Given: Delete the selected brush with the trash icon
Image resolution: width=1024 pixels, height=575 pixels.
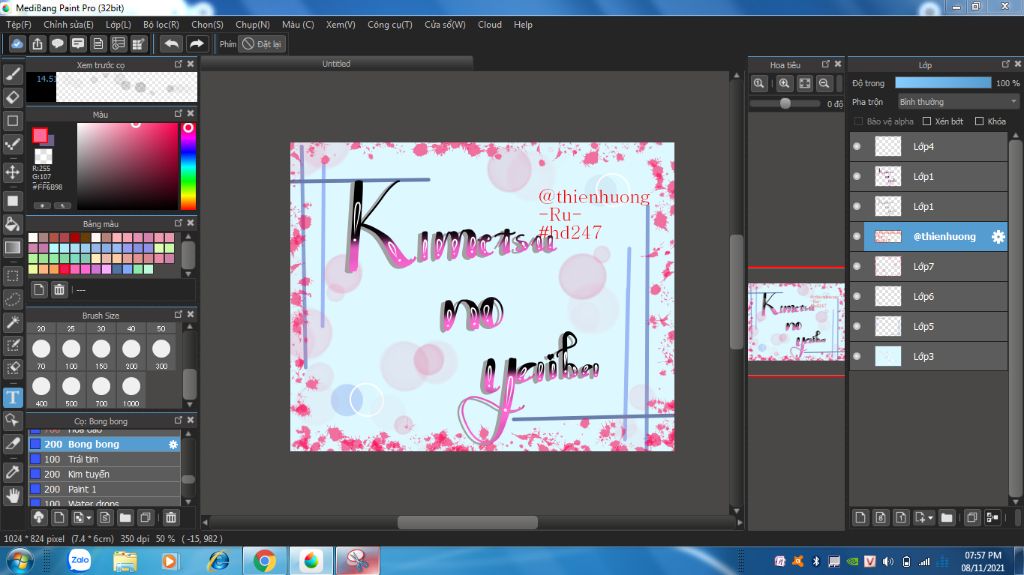Looking at the screenshot, I should point(170,518).
